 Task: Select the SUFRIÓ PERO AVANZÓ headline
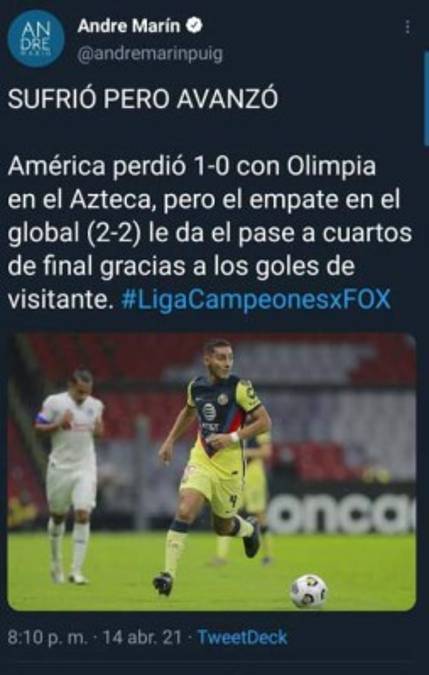143,100
